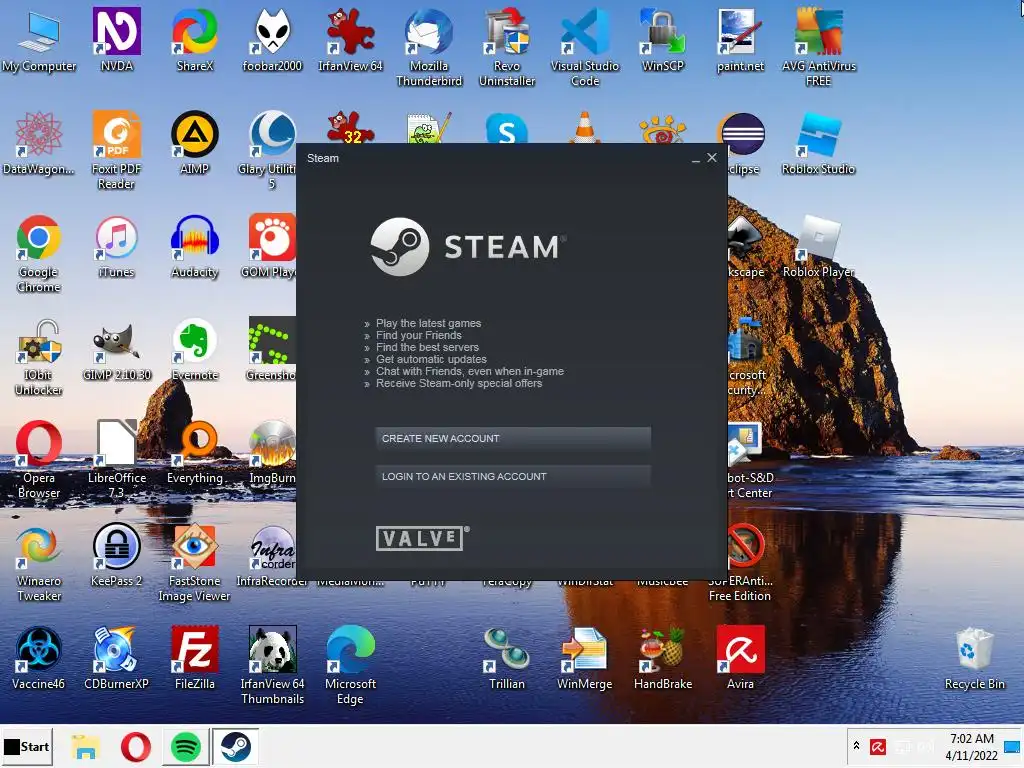Open CDBurnerXP shortcut
1024x768 pixels.
117,660
